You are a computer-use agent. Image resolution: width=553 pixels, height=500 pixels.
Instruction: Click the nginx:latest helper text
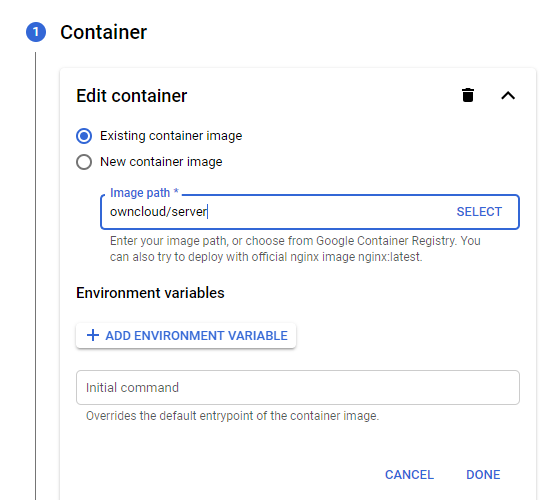[390, 257]
